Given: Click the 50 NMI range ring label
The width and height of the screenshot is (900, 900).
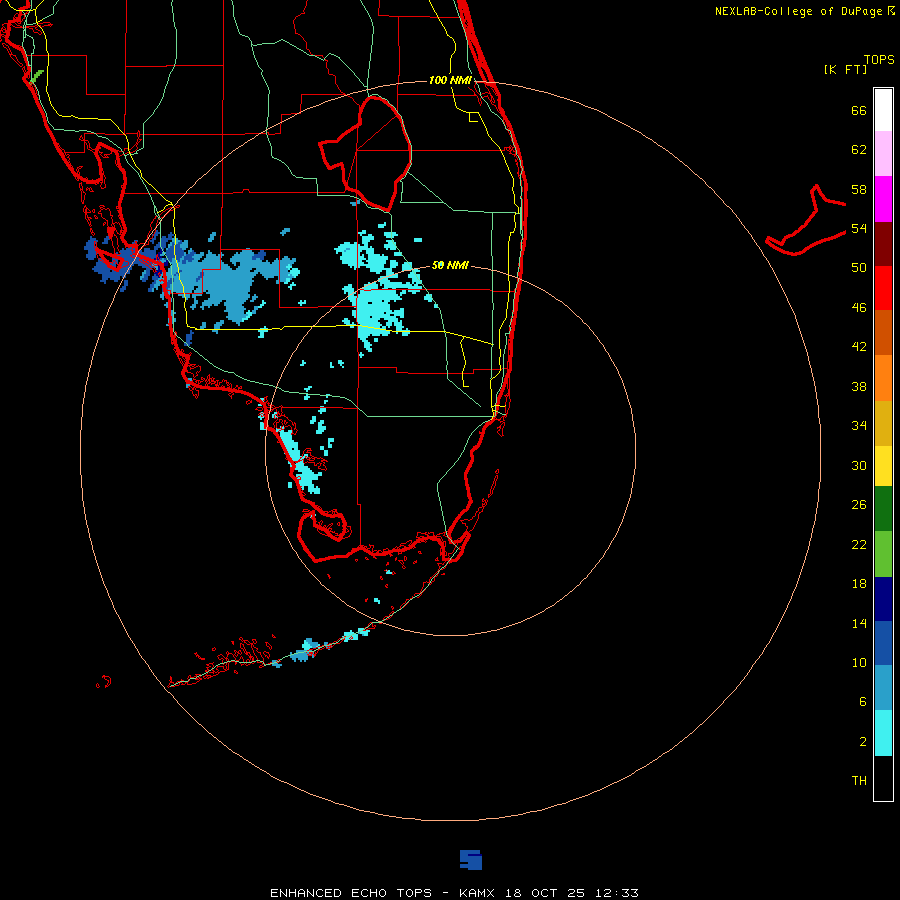Looking at the screenshot, I should point(450,265).
